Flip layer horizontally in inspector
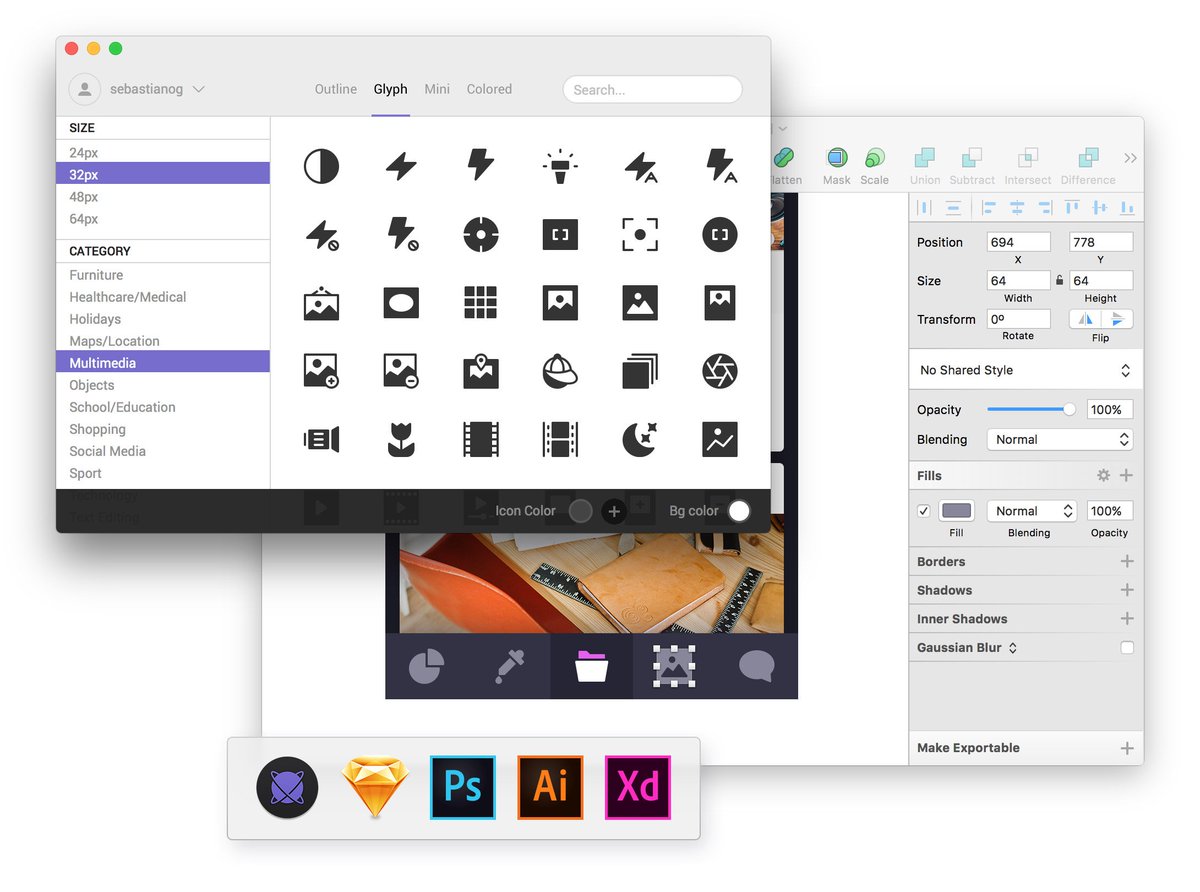1200x892 pixels. pyautogui.click(x=1085, y=319)
